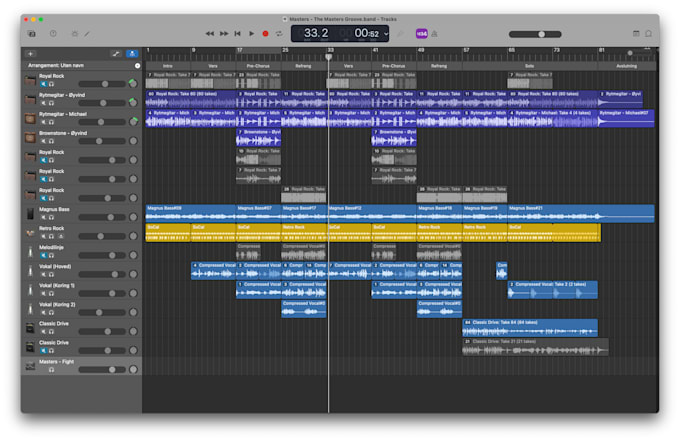680x441 pixels.
Task: Open takes menu on Classic Drive: Take 21
Action: pyautogui.click(x=468, y=342)
